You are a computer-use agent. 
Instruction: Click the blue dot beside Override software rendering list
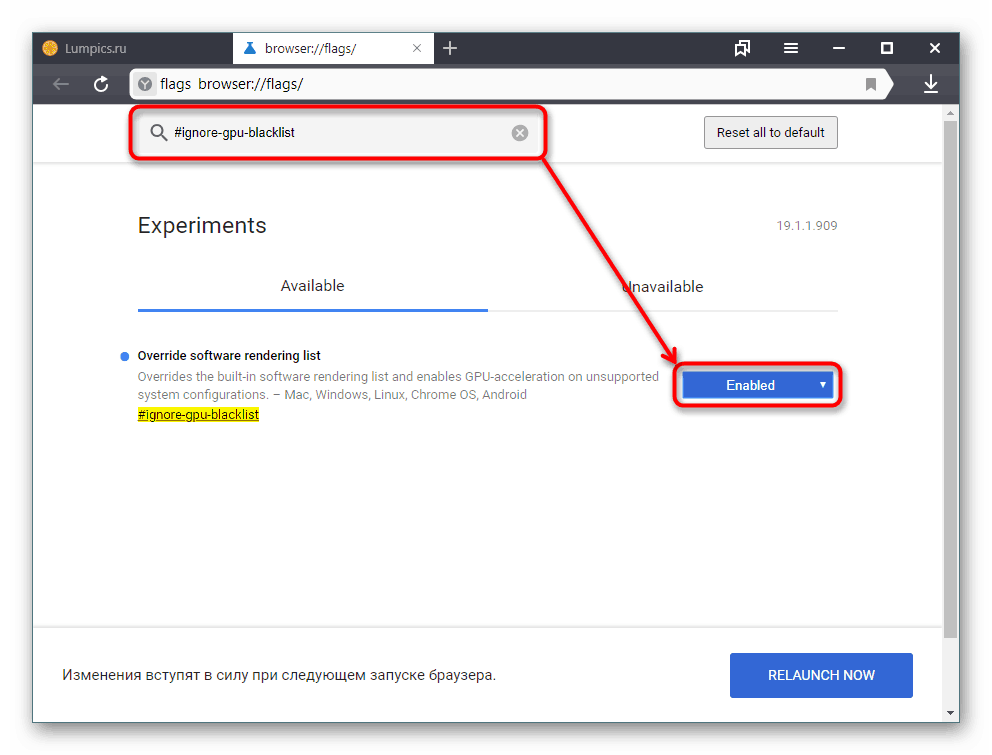click(123, 355)
